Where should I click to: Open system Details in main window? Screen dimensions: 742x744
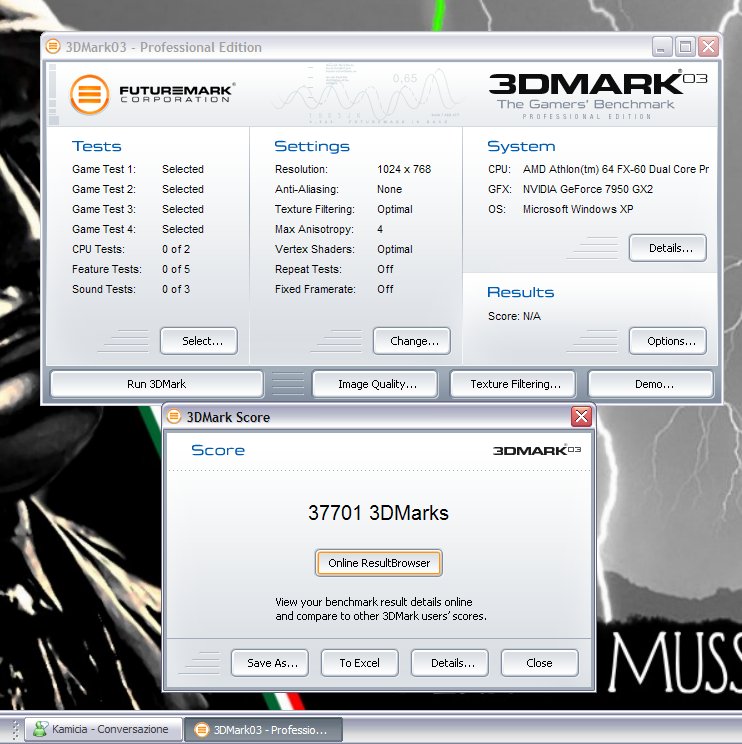(x=667, y=247)
